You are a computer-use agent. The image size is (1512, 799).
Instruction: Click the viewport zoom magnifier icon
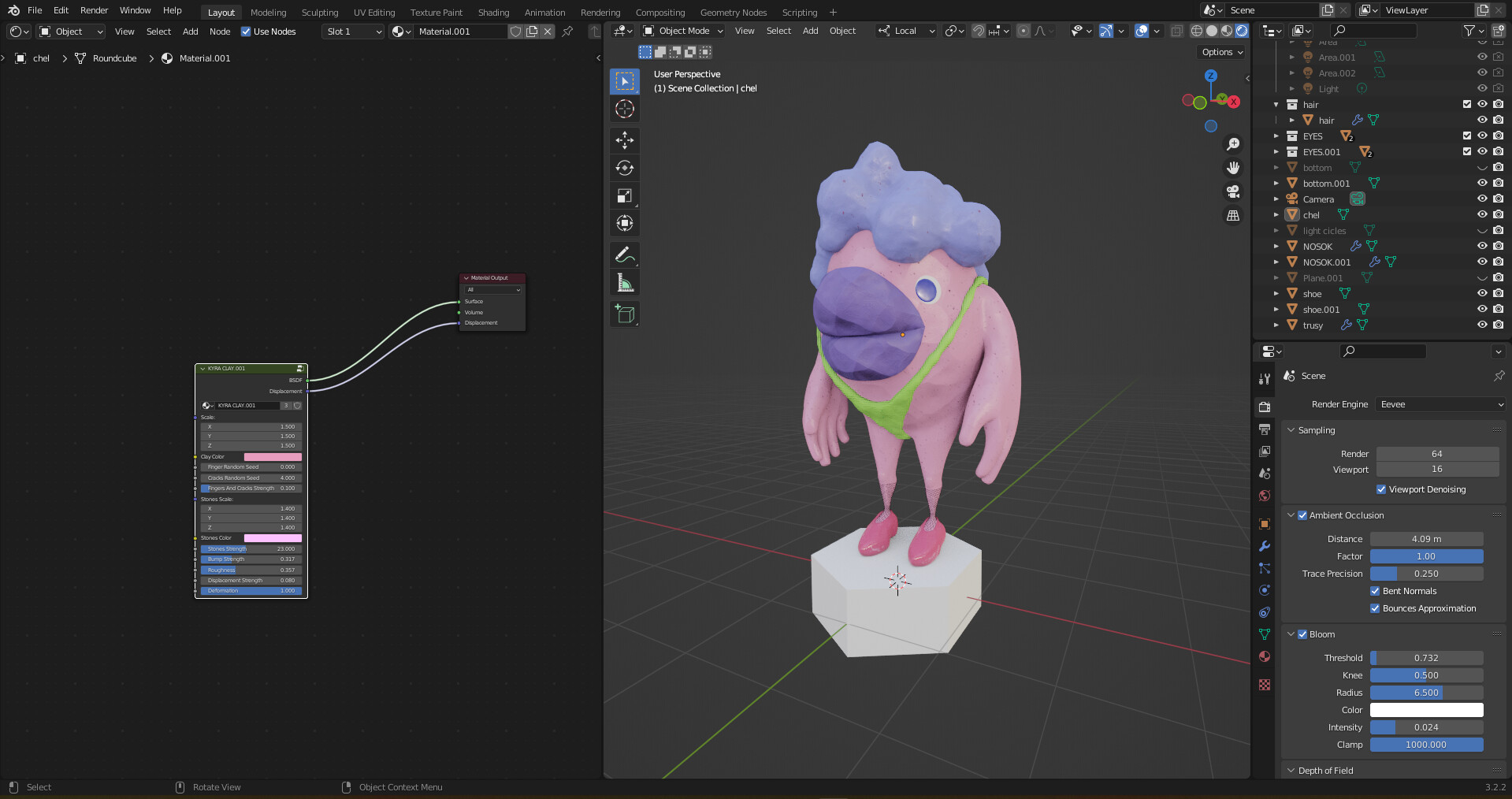point(1233,144)
